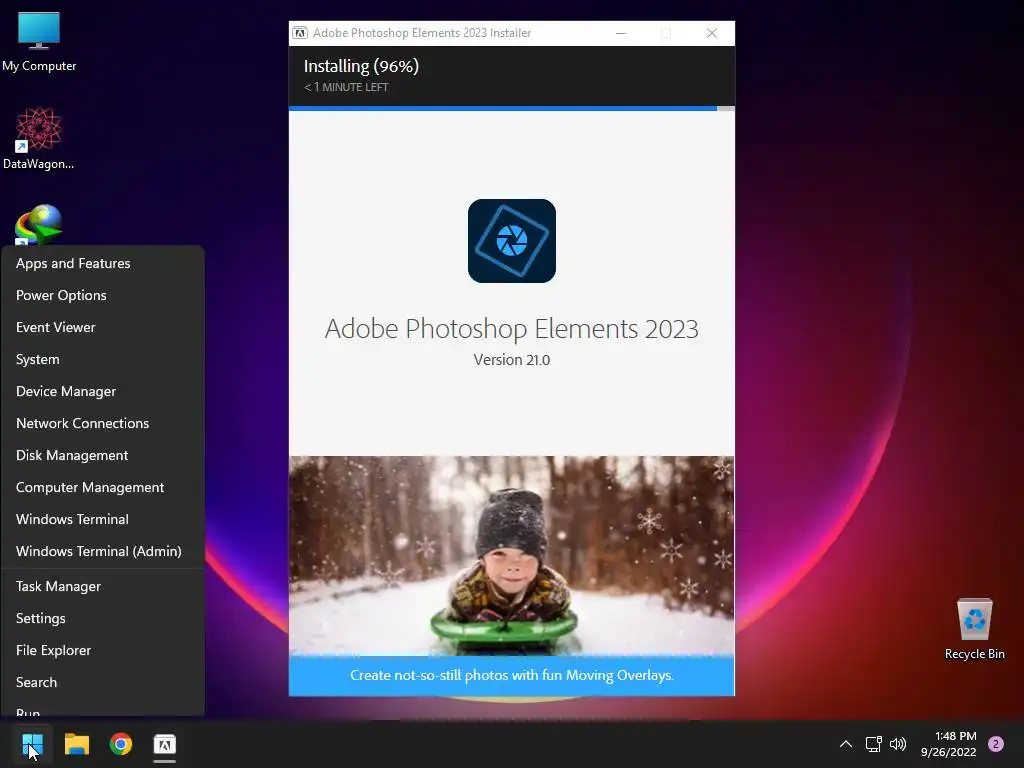This screenshot has height=768, width=1024.
Task: Open File Explorer from the taskbar
Action: pyautogui.click(x=76, y=744)
